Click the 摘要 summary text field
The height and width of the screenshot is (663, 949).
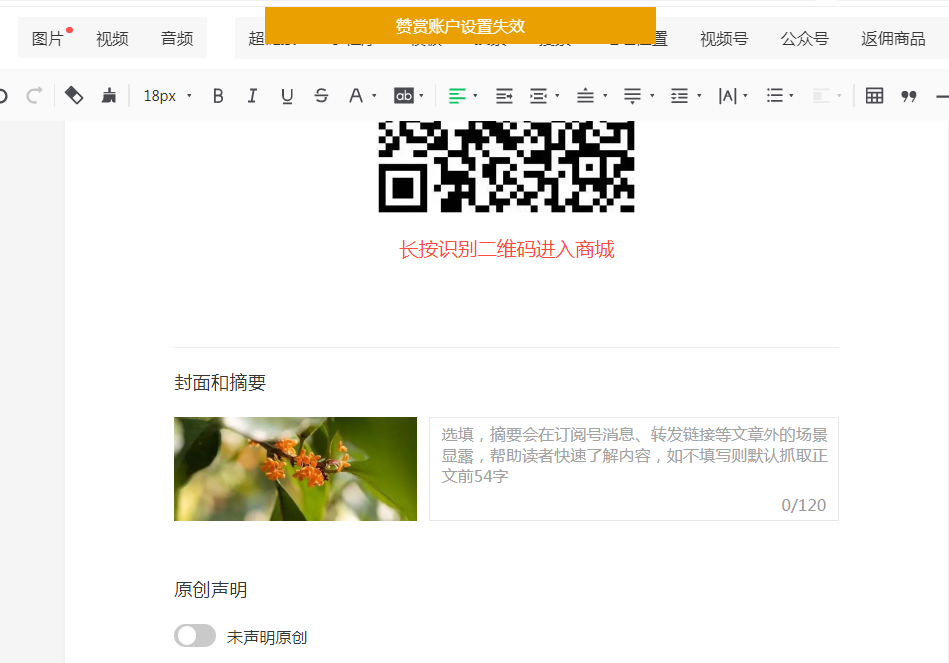(x=634, y=469)
